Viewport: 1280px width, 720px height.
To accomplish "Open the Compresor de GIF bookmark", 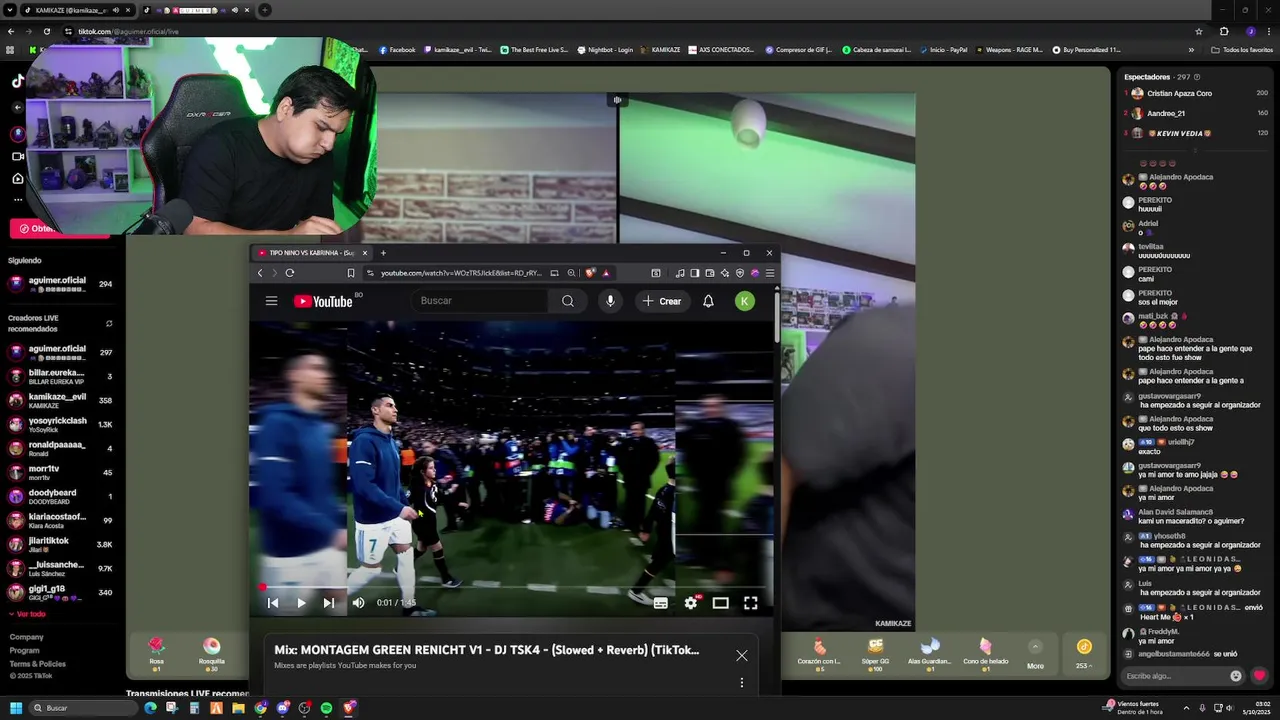I will pyautogui.click(x=798, y=50).
